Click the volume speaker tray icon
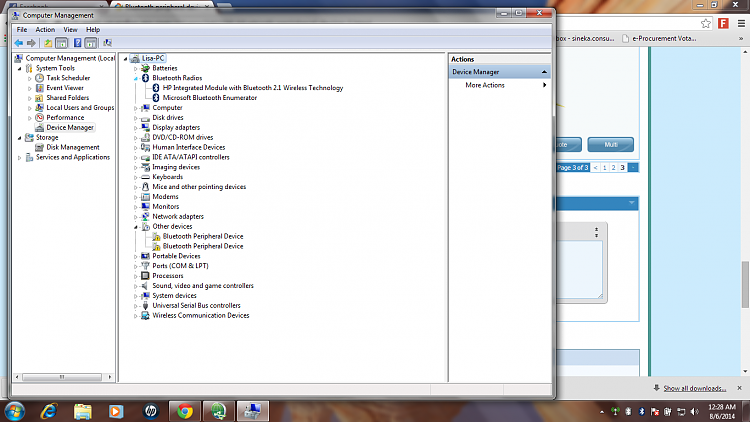Viewport: 750px width, 422px height. [x=695, y=411]
